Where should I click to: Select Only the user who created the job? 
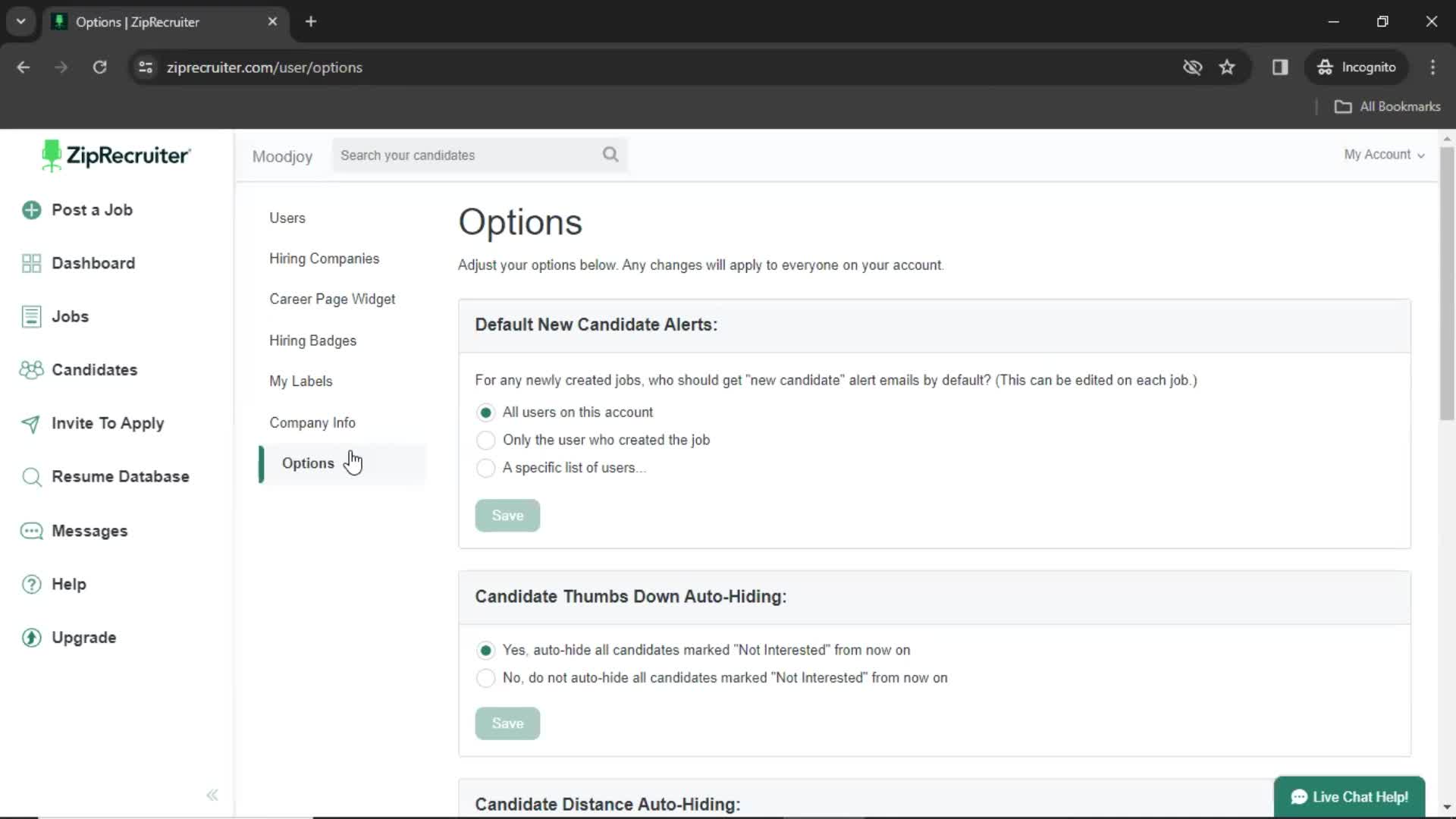tap(485, 440)
